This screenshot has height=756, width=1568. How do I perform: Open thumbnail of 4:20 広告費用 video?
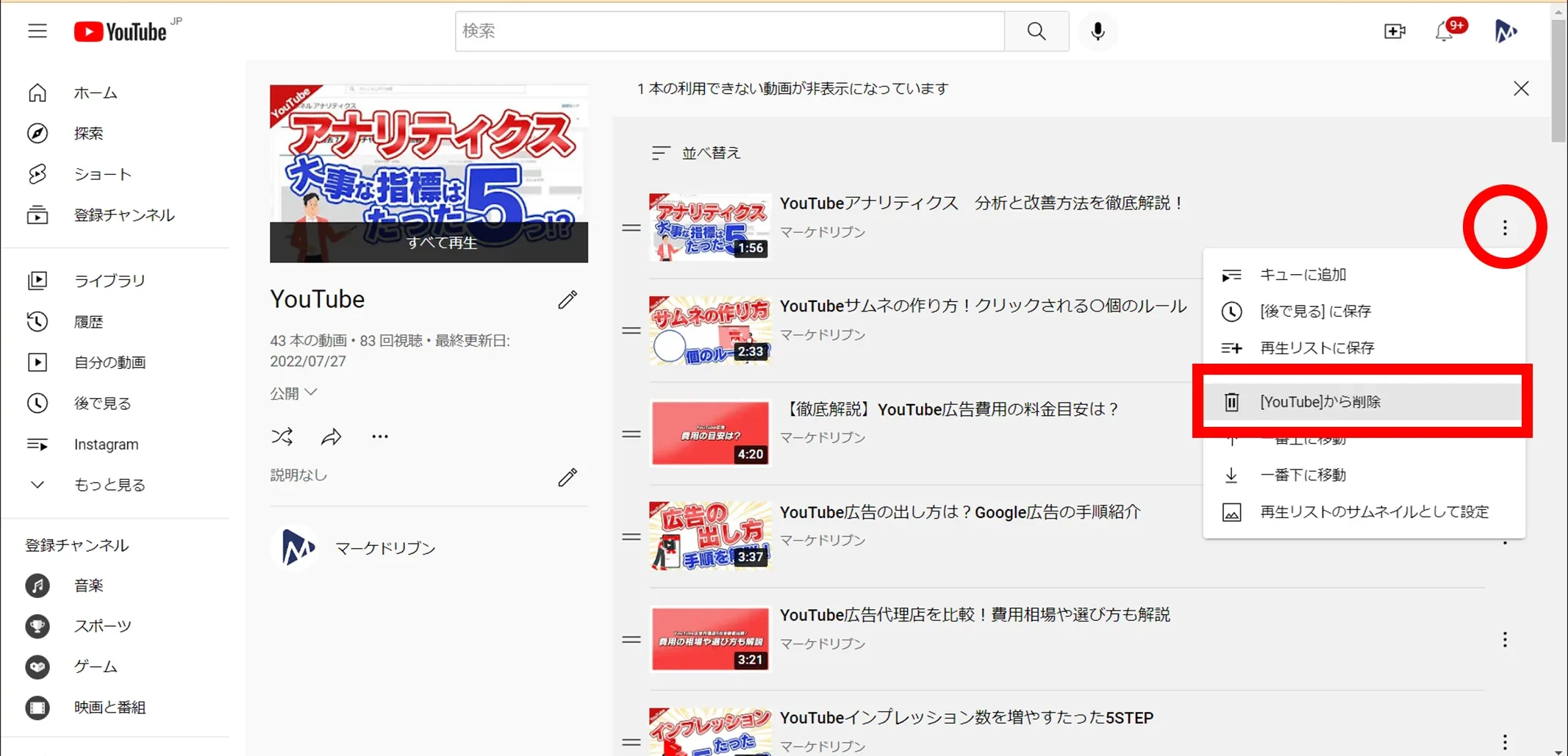tap(710, 433)
